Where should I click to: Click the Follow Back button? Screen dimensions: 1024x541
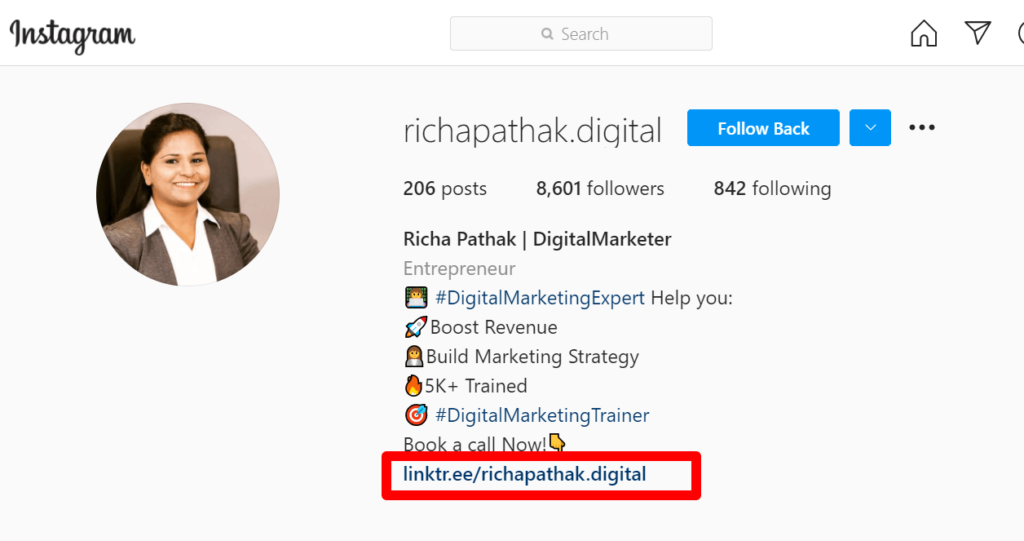coord(763,127)
